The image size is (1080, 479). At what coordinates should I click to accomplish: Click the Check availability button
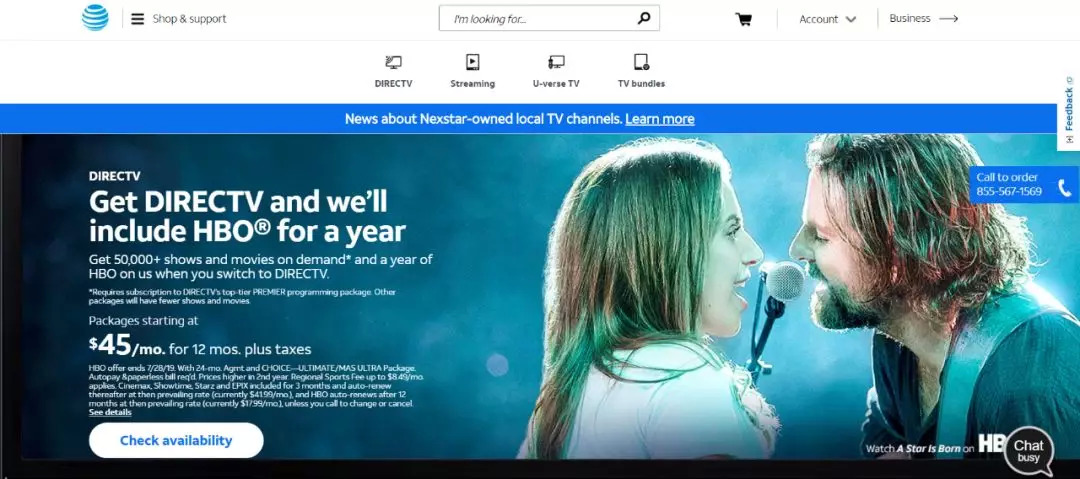[x=176, y=440]
